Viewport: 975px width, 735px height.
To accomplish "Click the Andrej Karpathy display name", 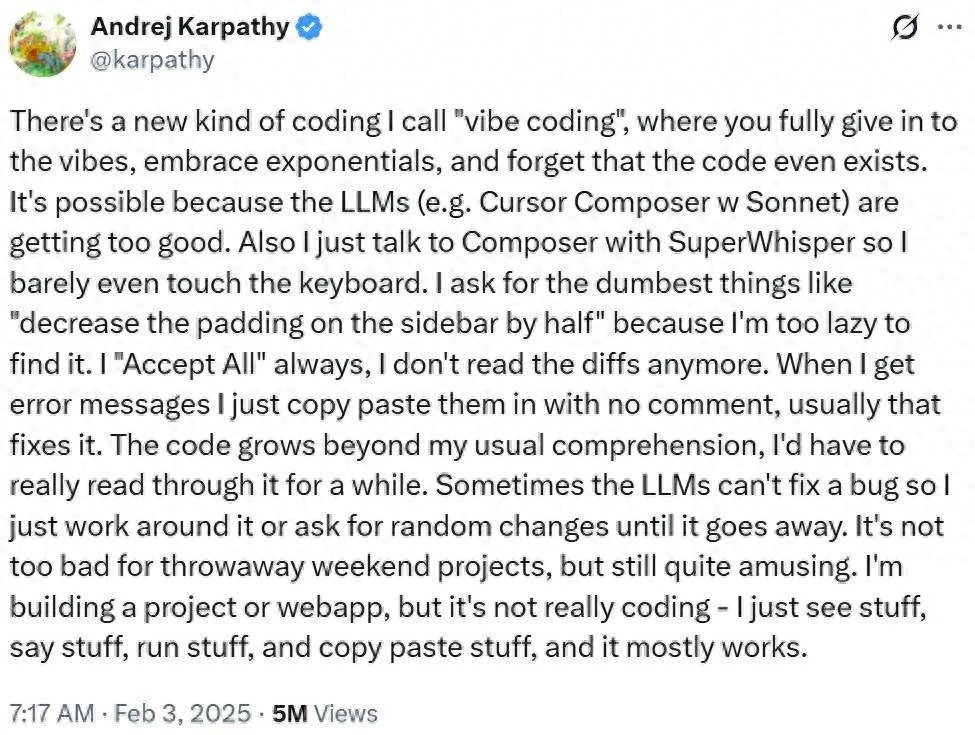I will click(190, 28).
